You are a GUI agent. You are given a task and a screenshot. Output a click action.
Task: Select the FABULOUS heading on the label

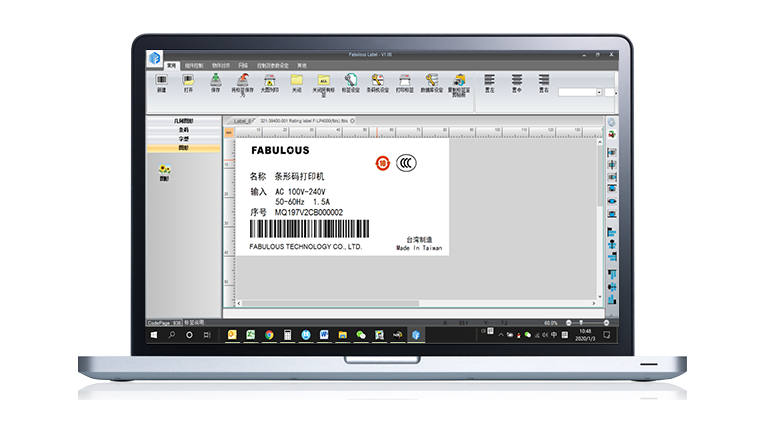[280, 150]
